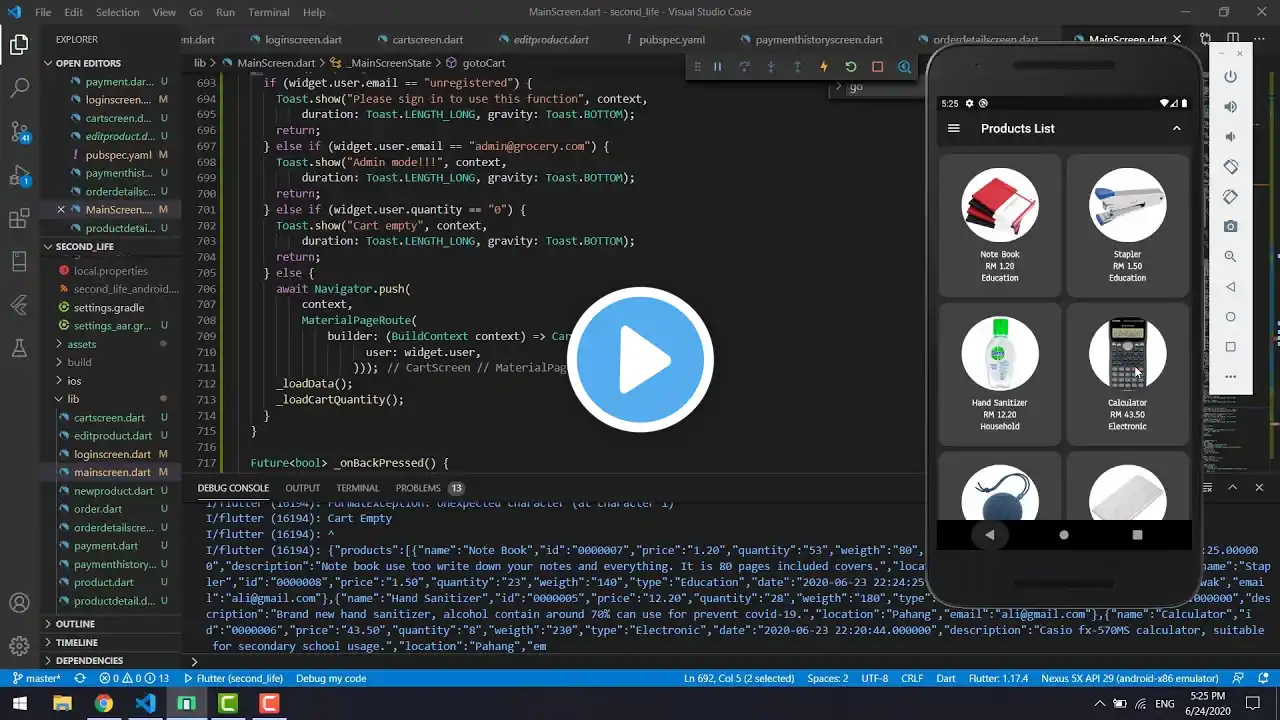
Task: Click the green Restart debug icon
Action: [x=850, y=67]
